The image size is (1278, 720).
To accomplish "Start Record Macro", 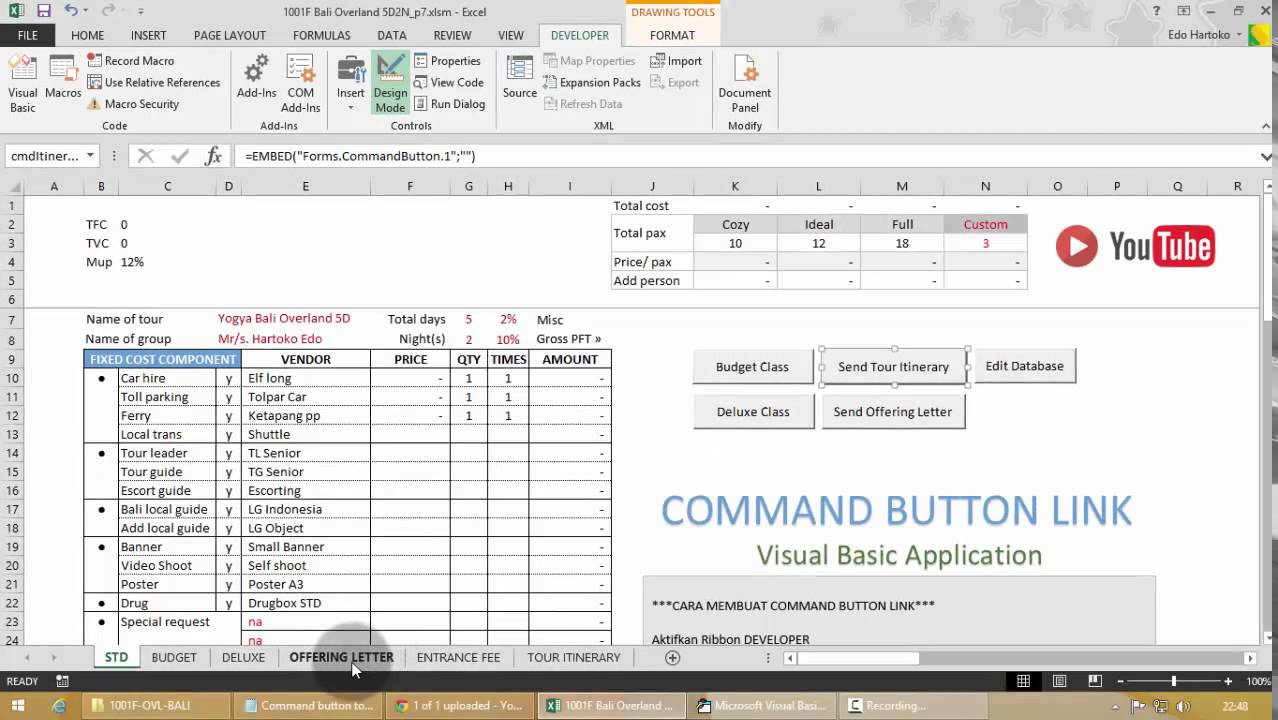I will 130,61.
